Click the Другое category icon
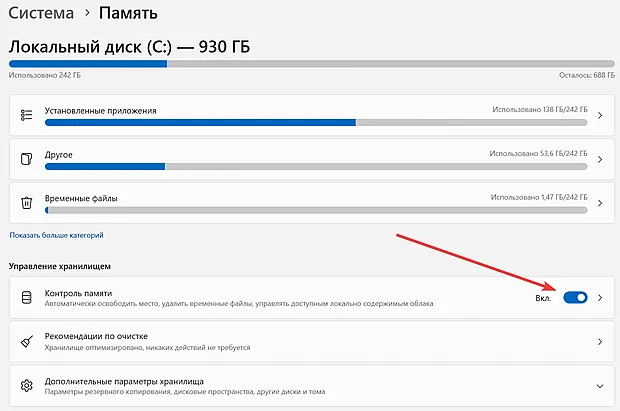 tap(26, 159)
